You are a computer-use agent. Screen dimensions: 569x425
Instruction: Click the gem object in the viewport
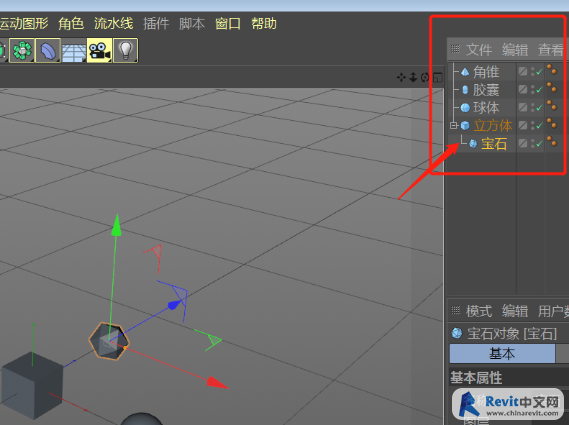coord(109,341)
